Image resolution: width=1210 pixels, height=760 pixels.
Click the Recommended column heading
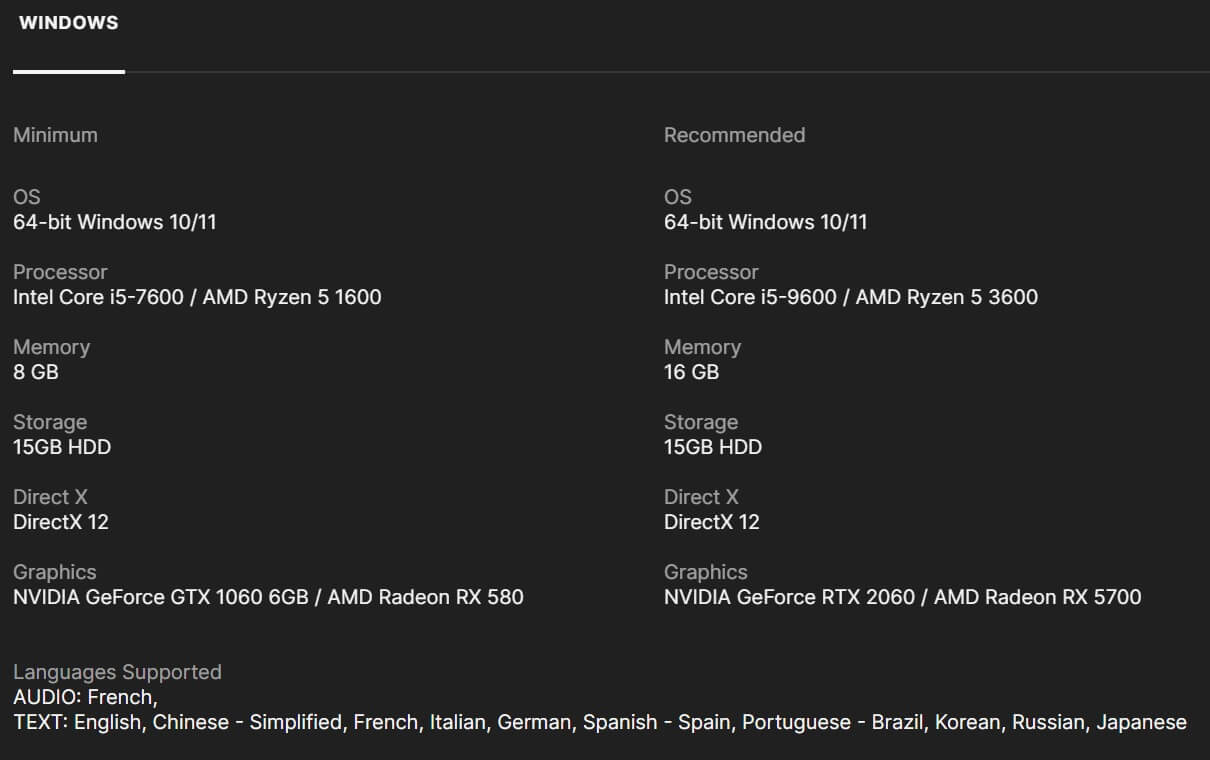734,135
